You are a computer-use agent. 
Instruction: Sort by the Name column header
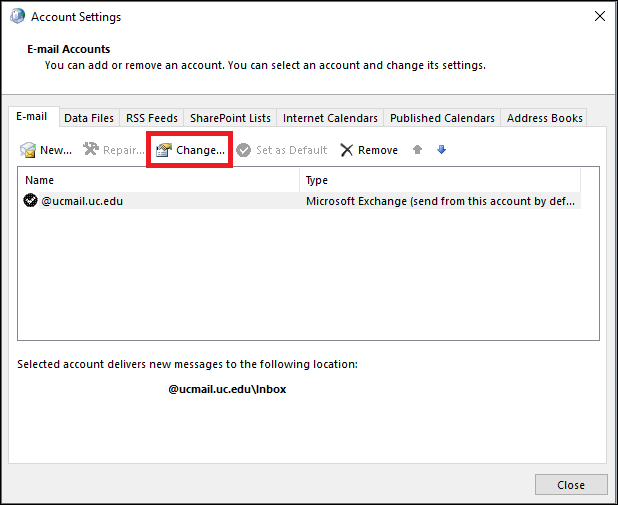[158, 180]
